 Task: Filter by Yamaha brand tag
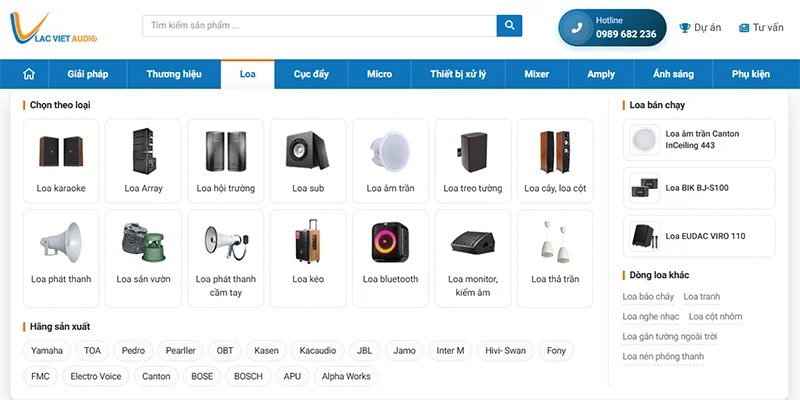[47, 351]
